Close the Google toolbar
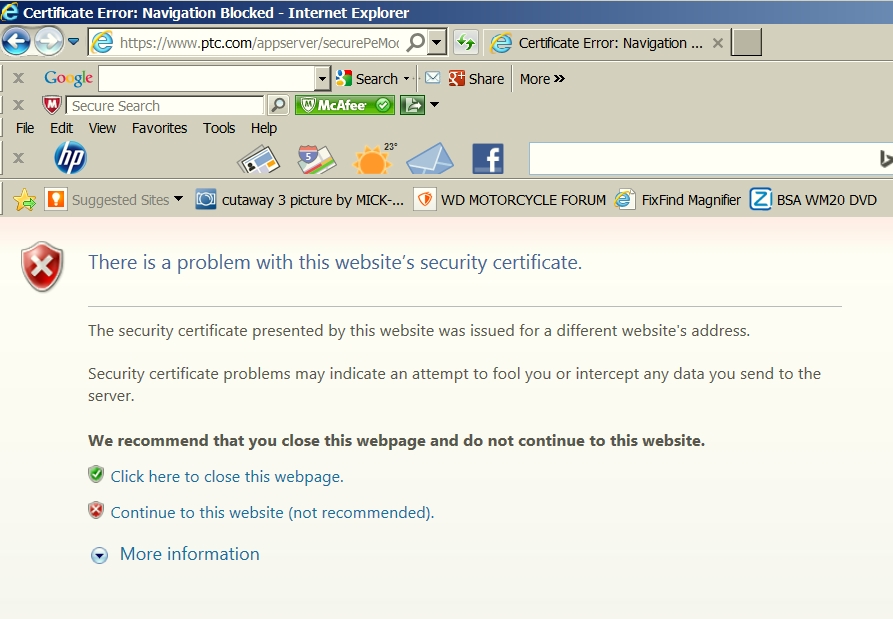The image size is (893, 619). pos(18,78)
